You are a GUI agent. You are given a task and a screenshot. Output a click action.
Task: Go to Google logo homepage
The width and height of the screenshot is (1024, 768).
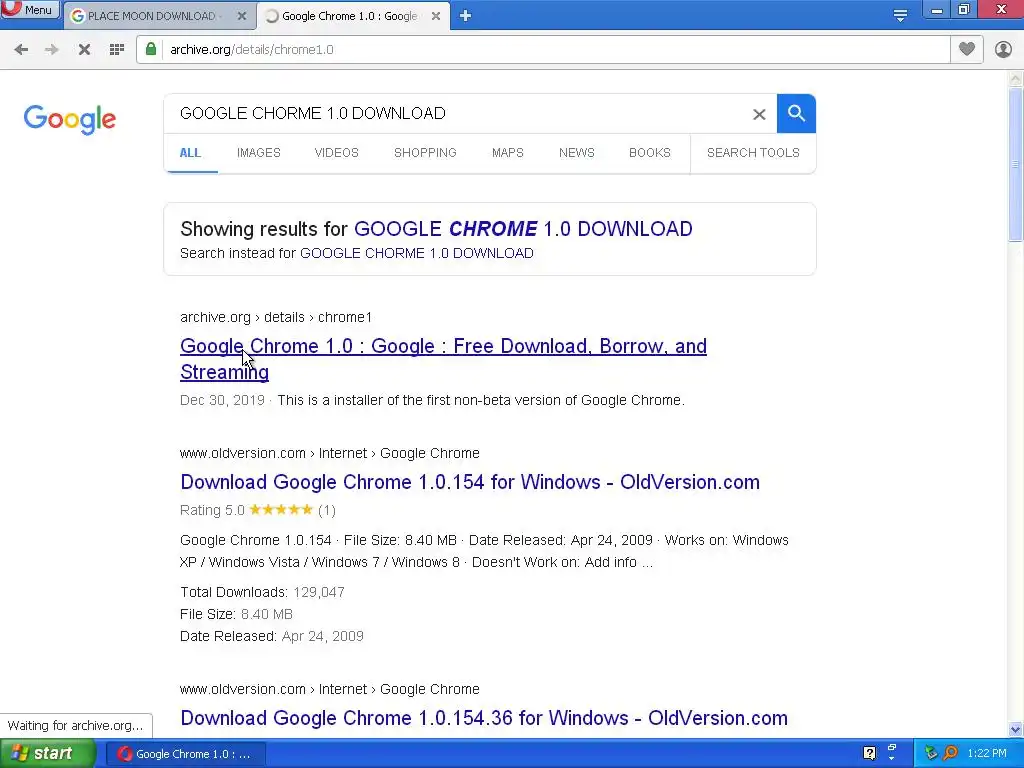(x=69, y=119)
